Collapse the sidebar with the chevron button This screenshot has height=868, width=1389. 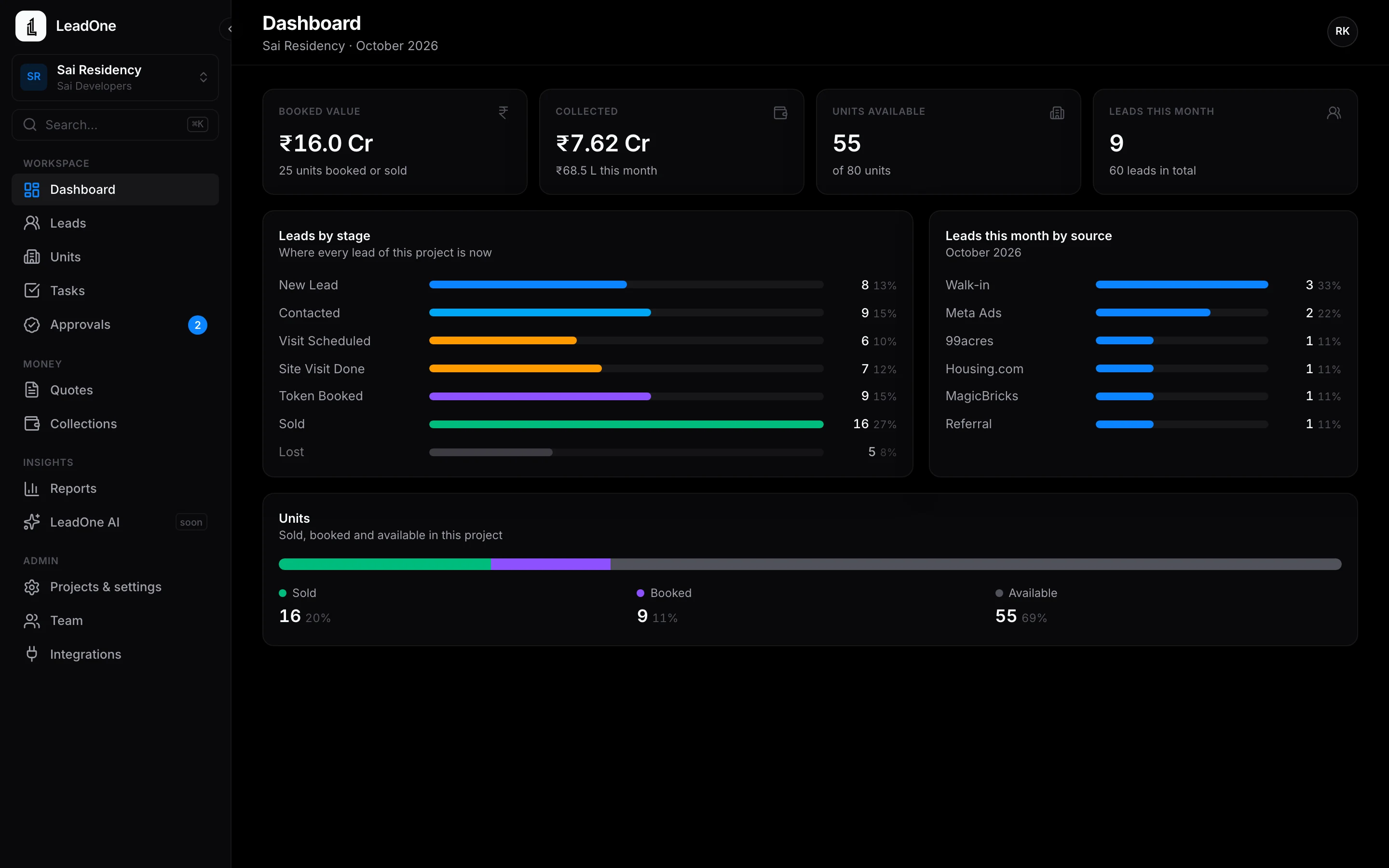[229, 29]
